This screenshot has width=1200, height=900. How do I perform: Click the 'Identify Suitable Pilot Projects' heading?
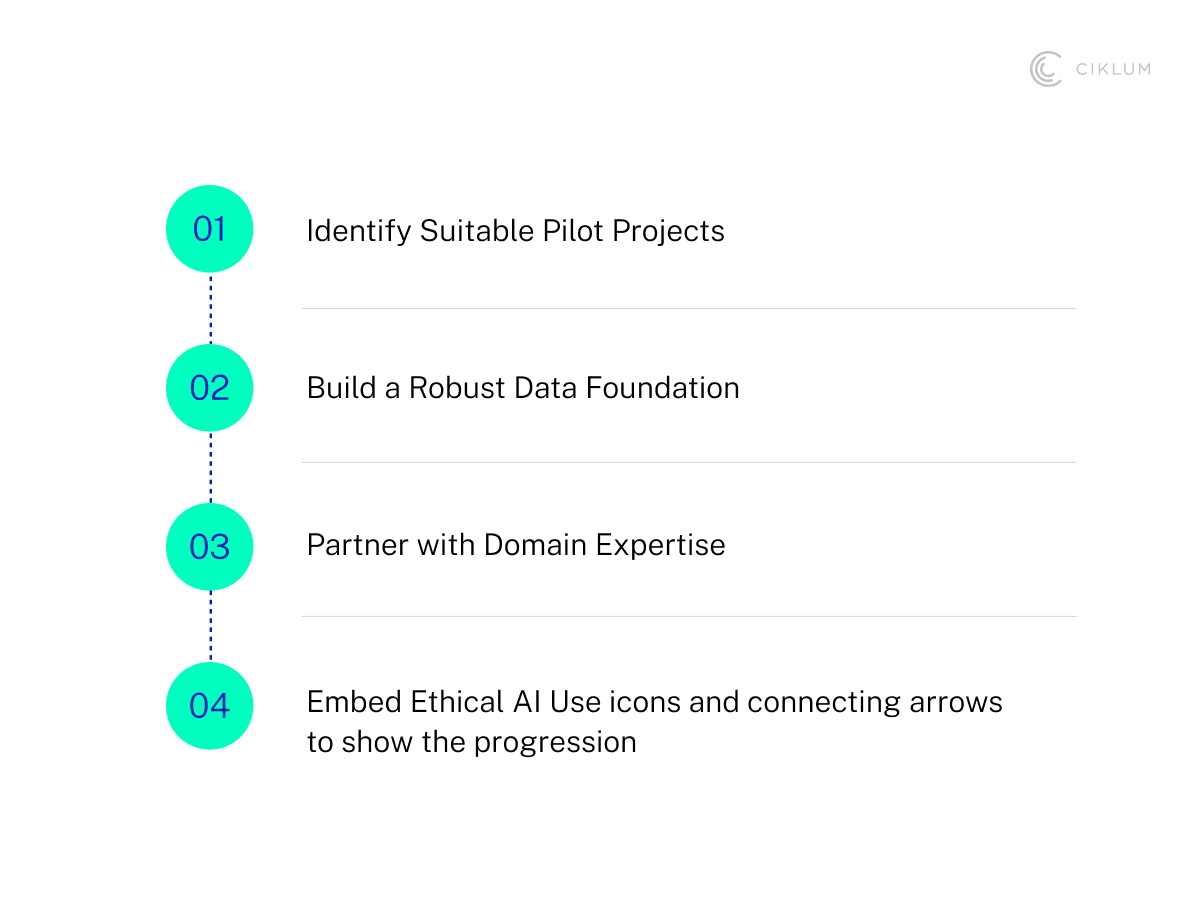[x=515, y=231]
